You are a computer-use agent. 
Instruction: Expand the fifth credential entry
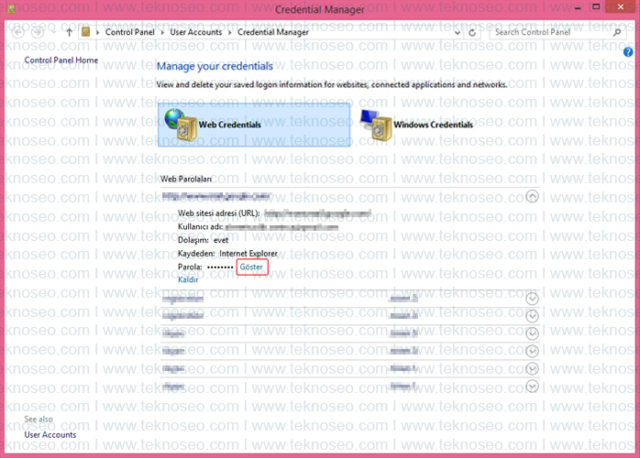click(x=532, y=351)
